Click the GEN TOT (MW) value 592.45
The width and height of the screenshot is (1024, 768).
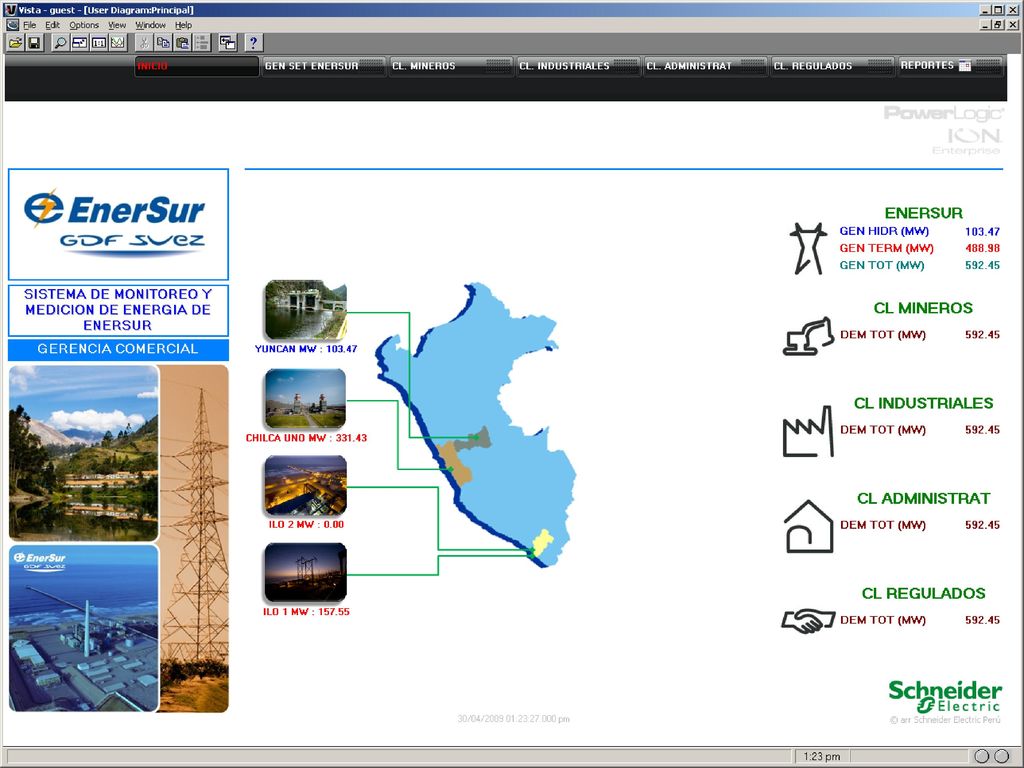click(x=982, y=265)
